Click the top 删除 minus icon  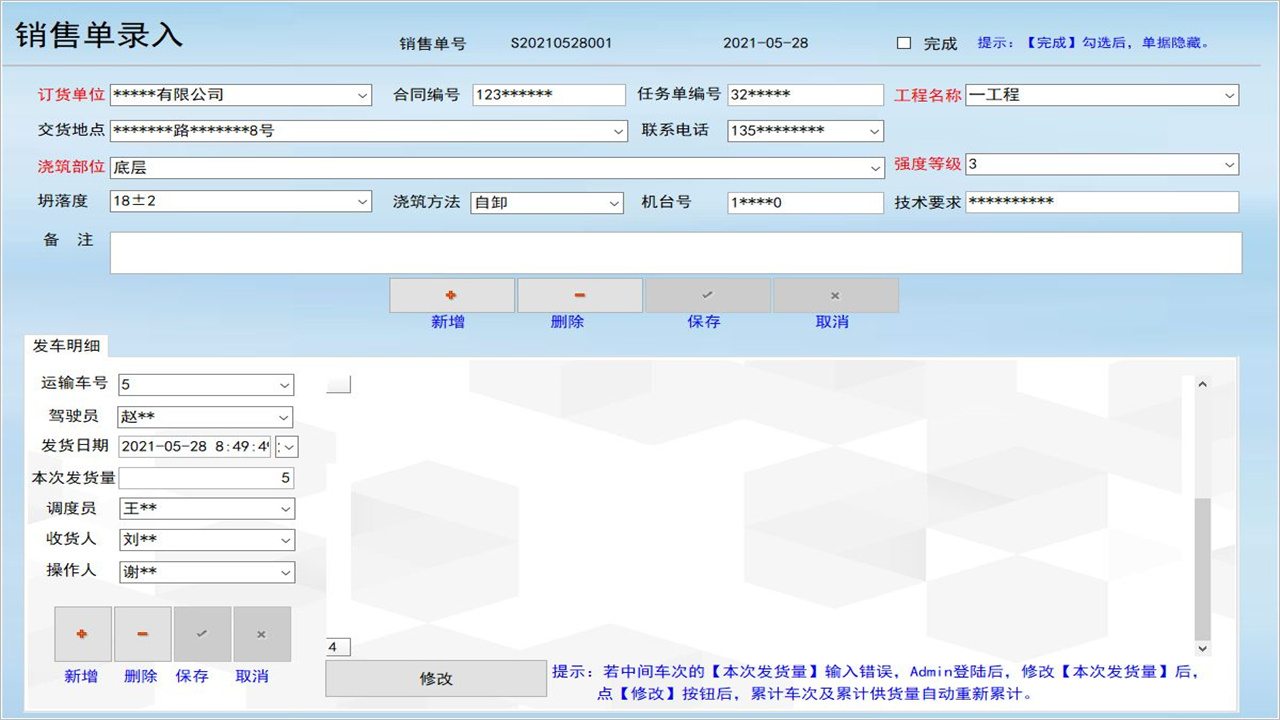pos(579,294)
